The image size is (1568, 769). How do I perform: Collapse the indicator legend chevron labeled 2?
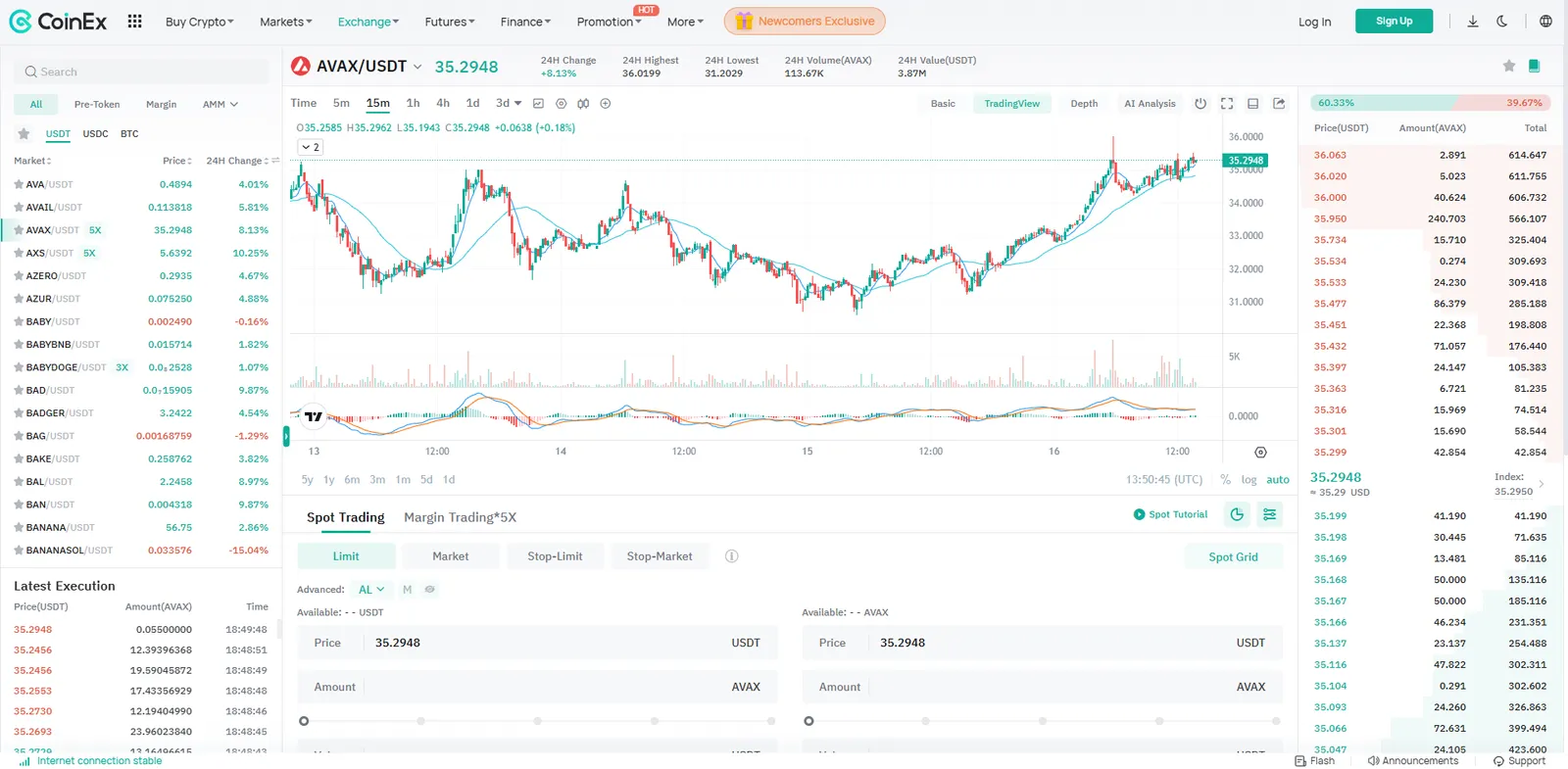310,147
